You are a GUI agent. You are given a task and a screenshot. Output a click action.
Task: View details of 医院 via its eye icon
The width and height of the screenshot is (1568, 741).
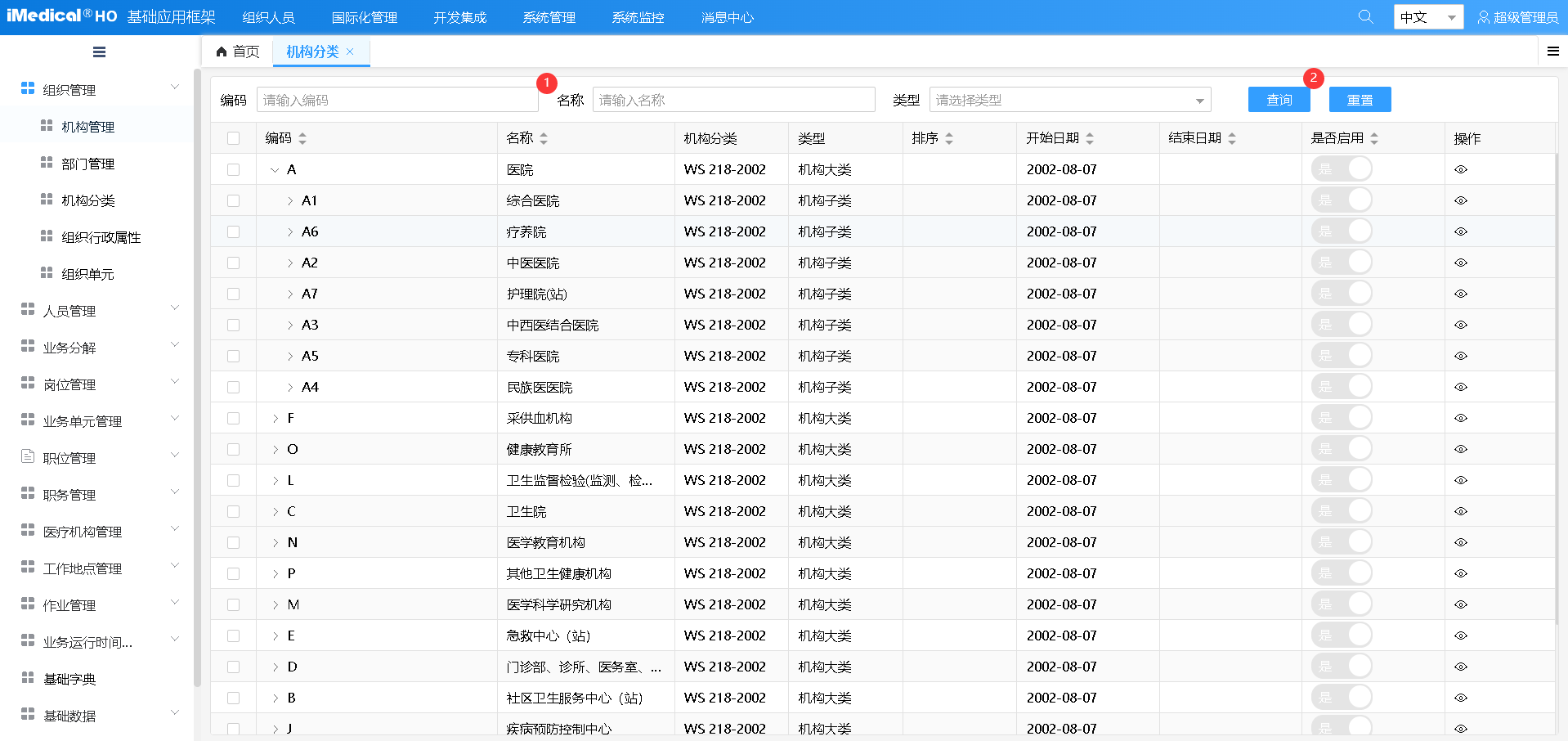(x=1461, y=168)
